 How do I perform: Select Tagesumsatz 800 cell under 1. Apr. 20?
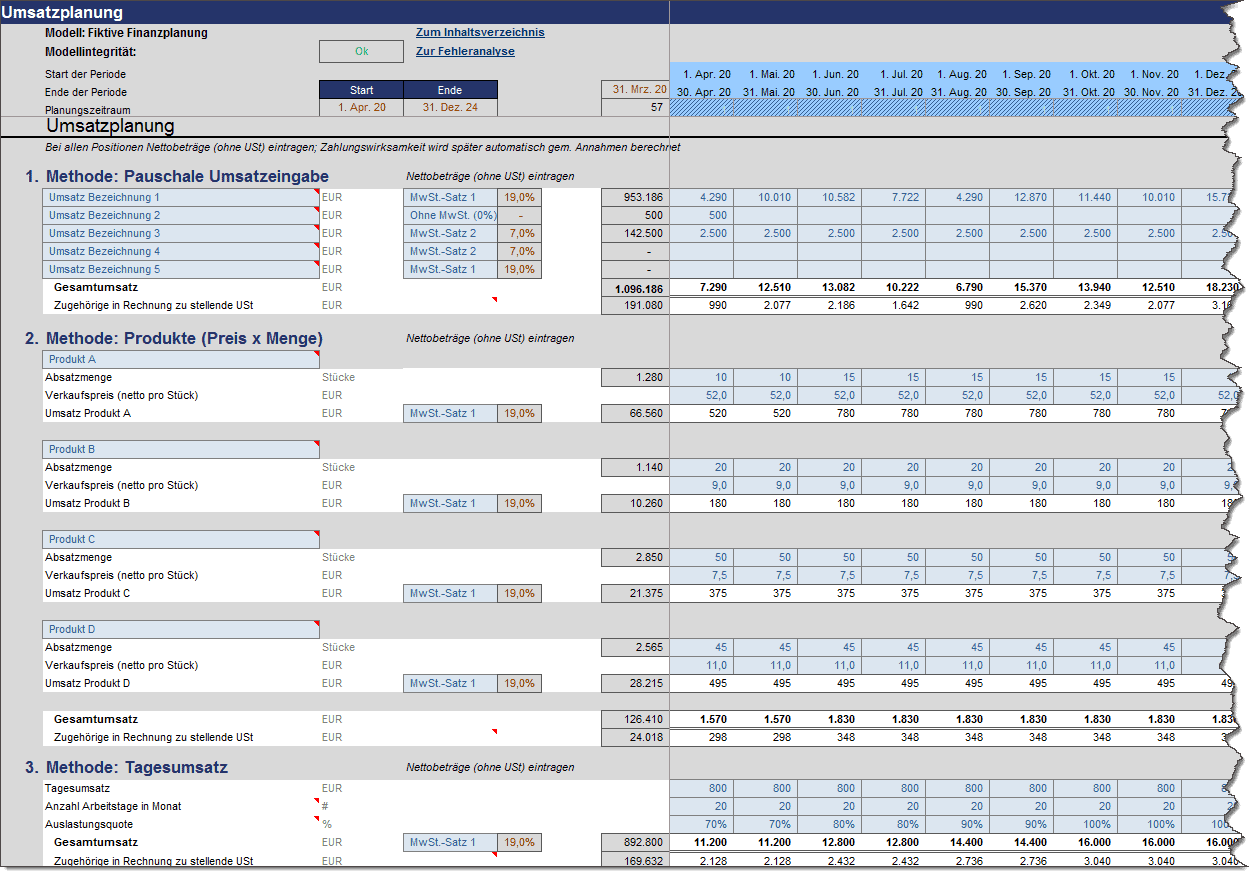(x=701, y=789)
